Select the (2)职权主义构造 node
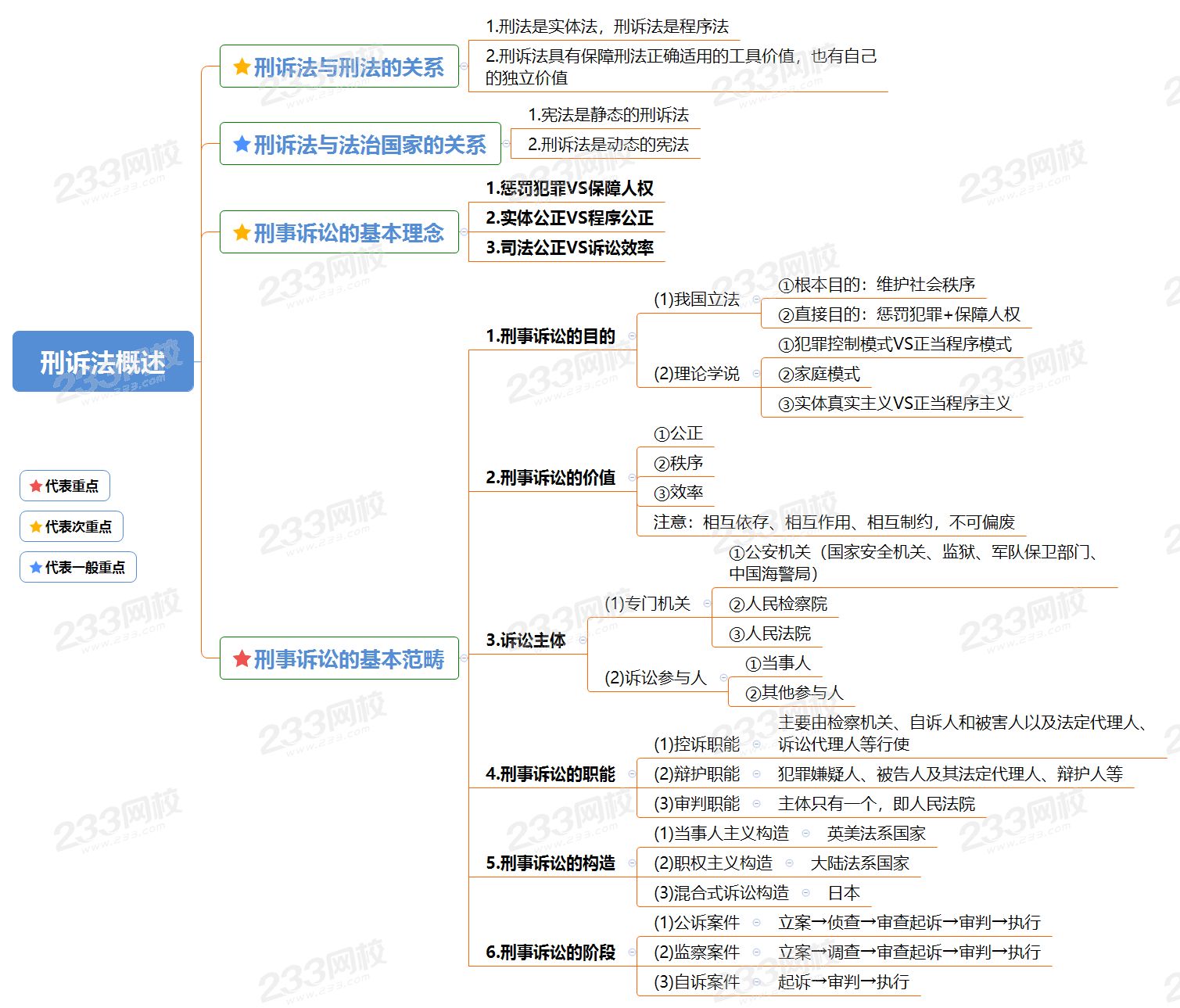1180x1008 pixels. point(712,863)
